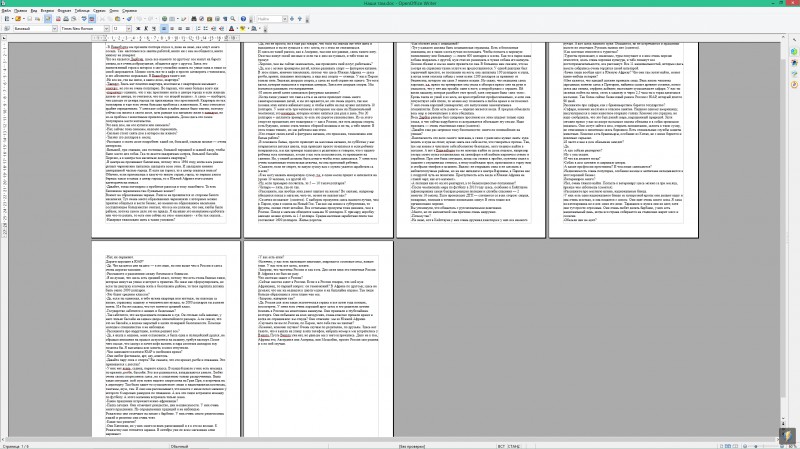Open Styles and Formatting window icon
This screenshot has height=449, width=800.
[x=7, y=29]
